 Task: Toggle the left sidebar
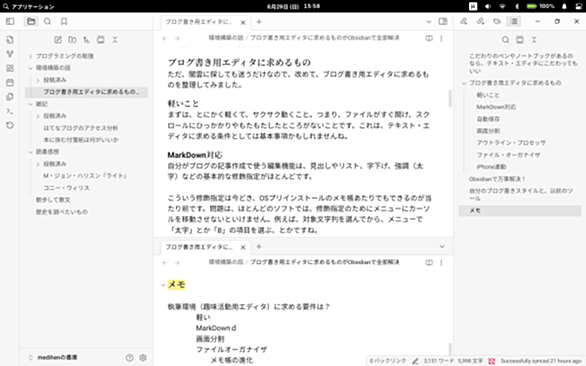10,21
